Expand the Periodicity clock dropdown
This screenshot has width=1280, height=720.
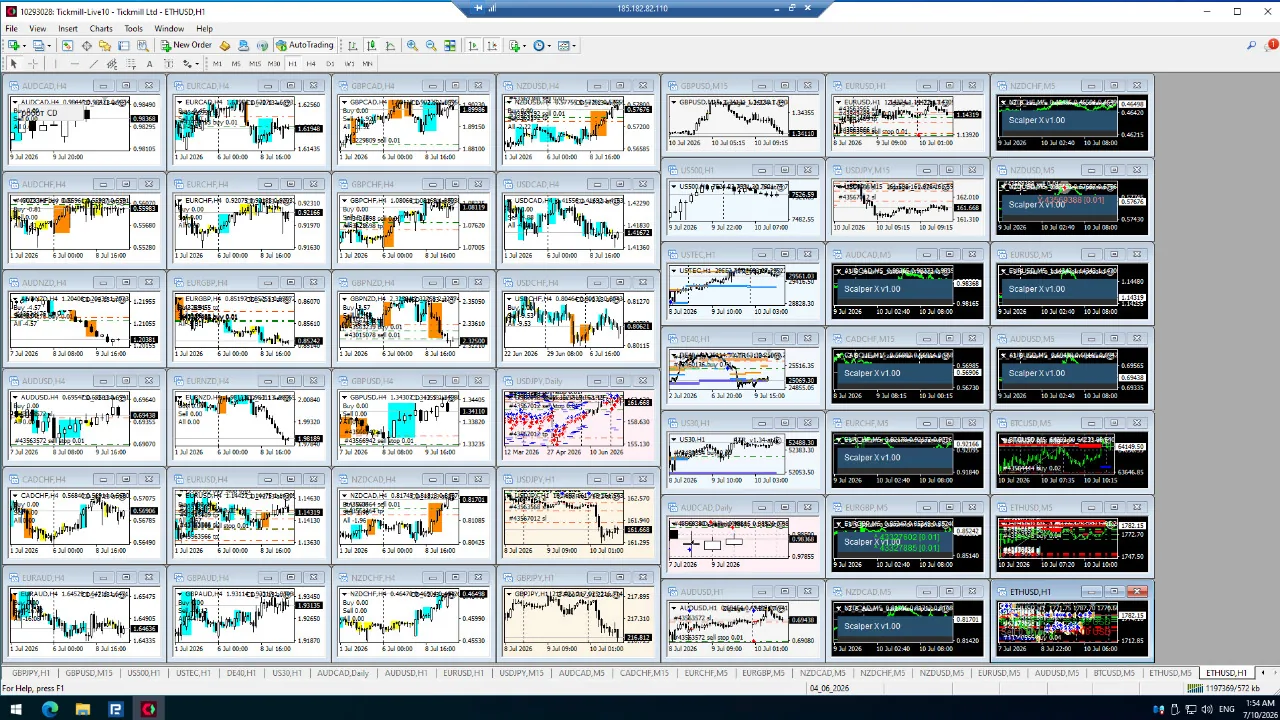click(x=549, y=45)
